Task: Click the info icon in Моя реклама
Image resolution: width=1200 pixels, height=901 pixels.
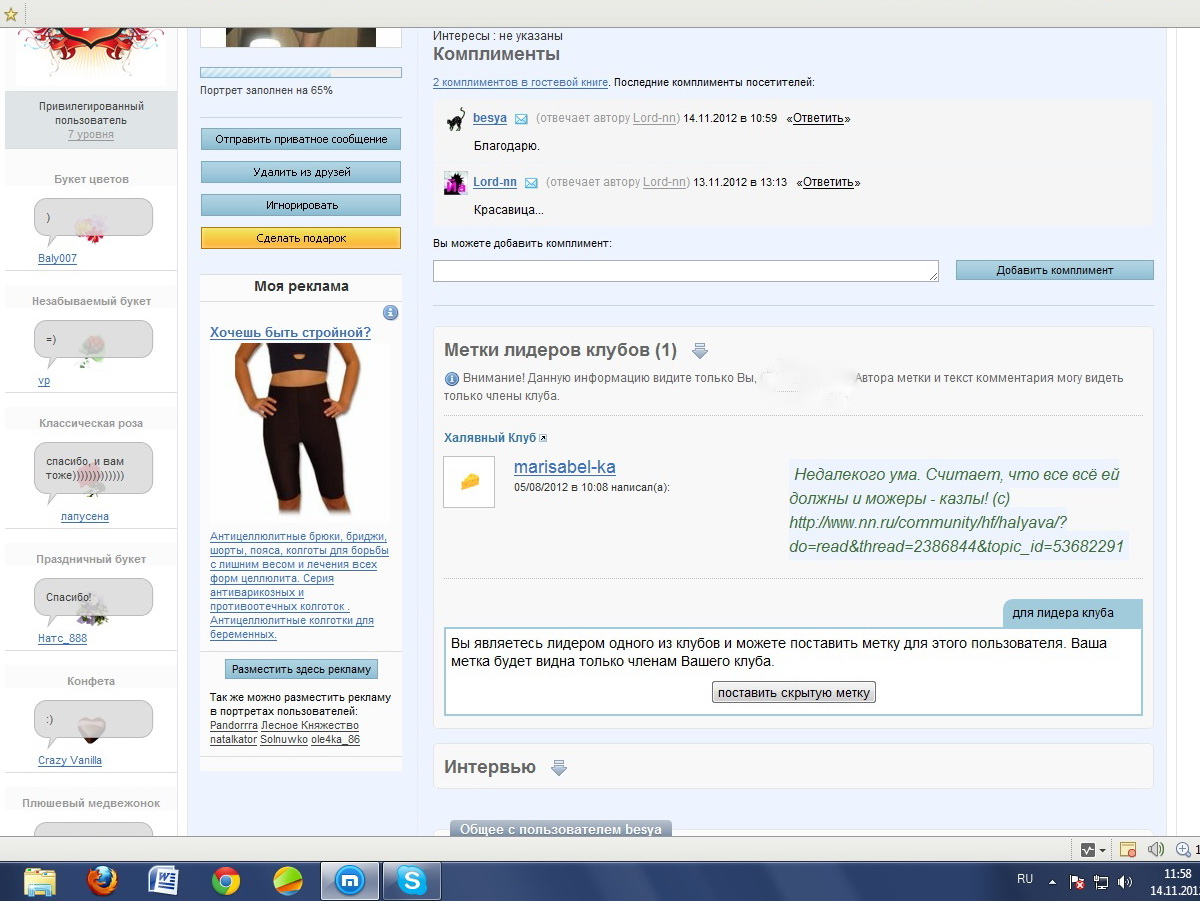Action: pyautogui.click(x=391, y=312)
